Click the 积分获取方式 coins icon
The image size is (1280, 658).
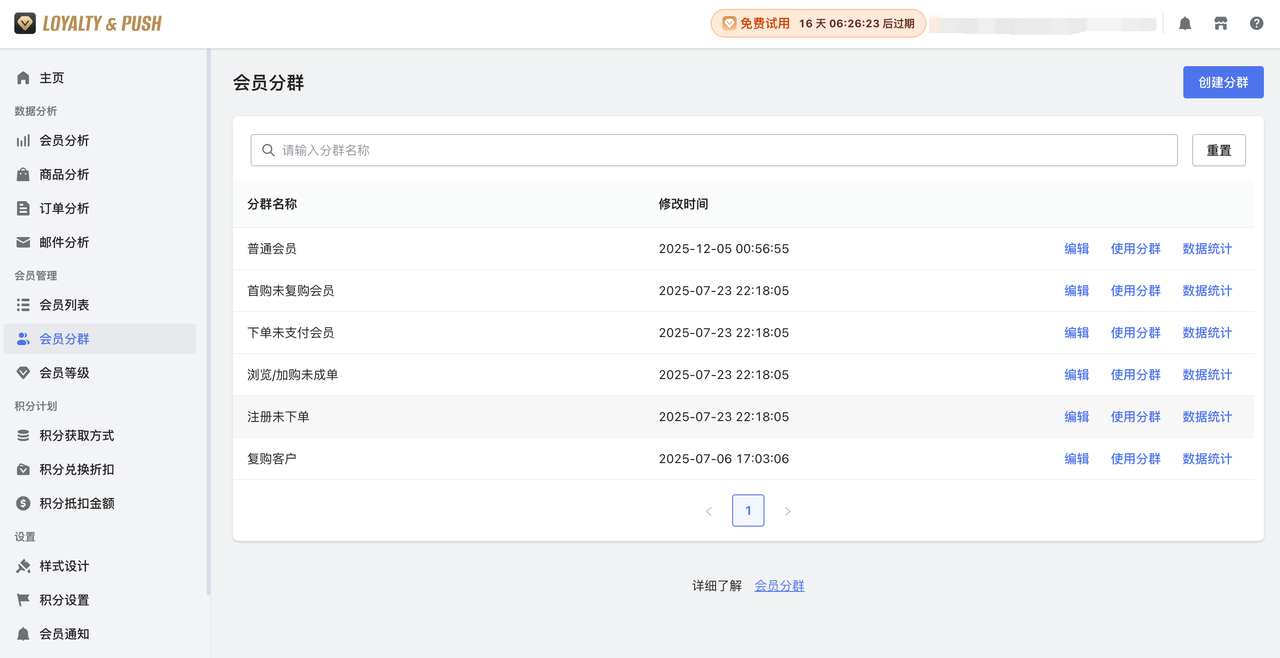[22, 435]
